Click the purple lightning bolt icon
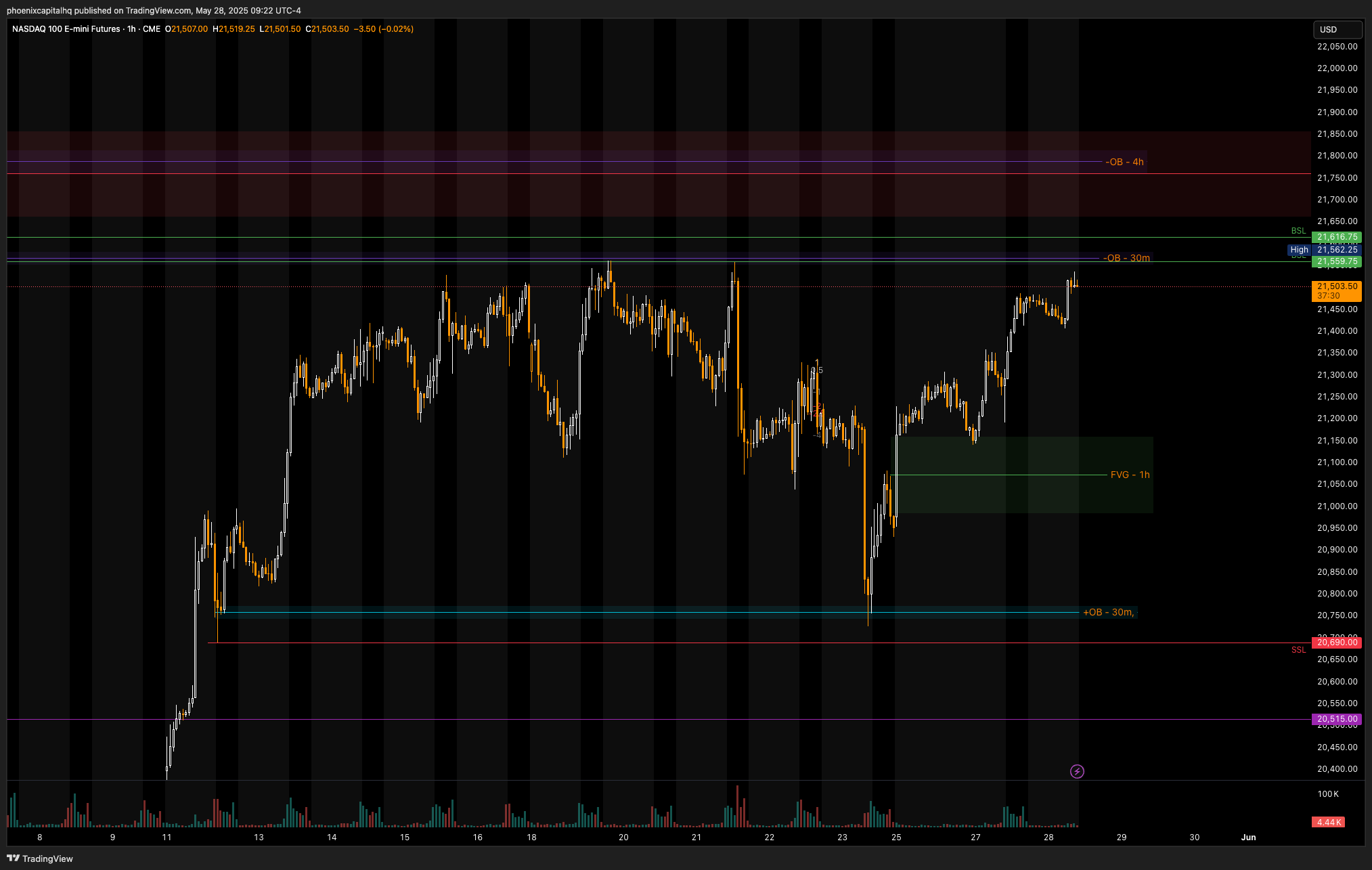1372x870 pixels. coord(1077,771)
